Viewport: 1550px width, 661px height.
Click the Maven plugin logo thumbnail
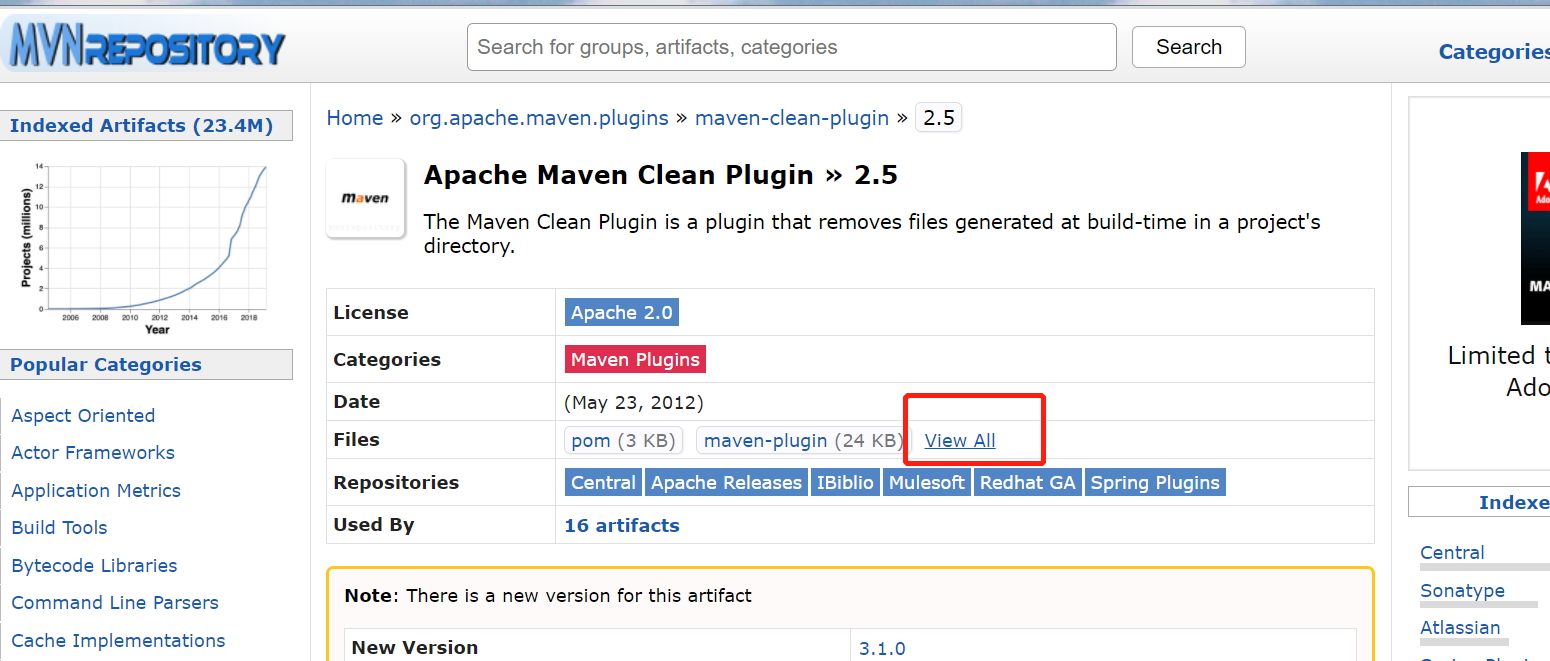365,198
